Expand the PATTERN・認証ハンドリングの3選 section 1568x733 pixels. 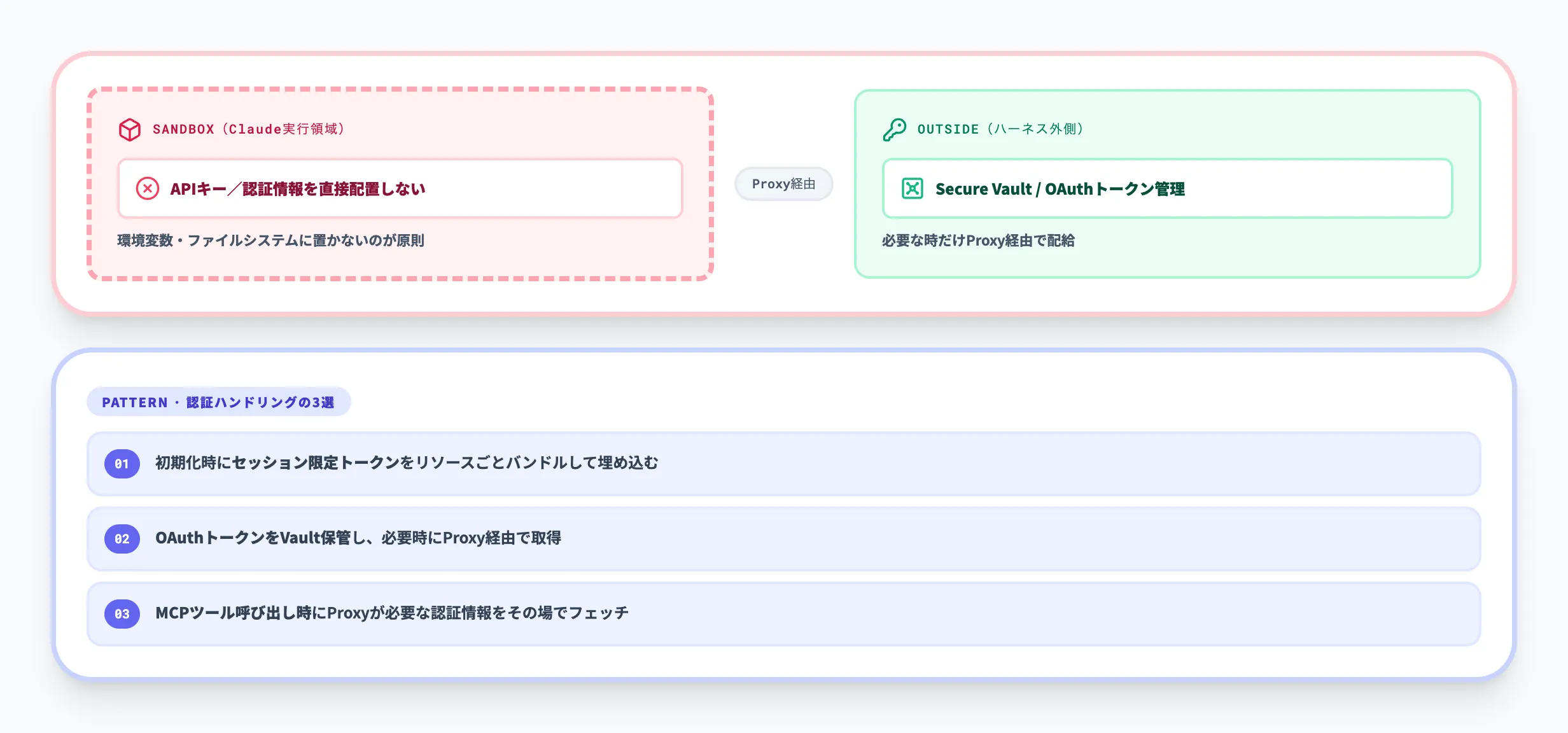[218, 401]
